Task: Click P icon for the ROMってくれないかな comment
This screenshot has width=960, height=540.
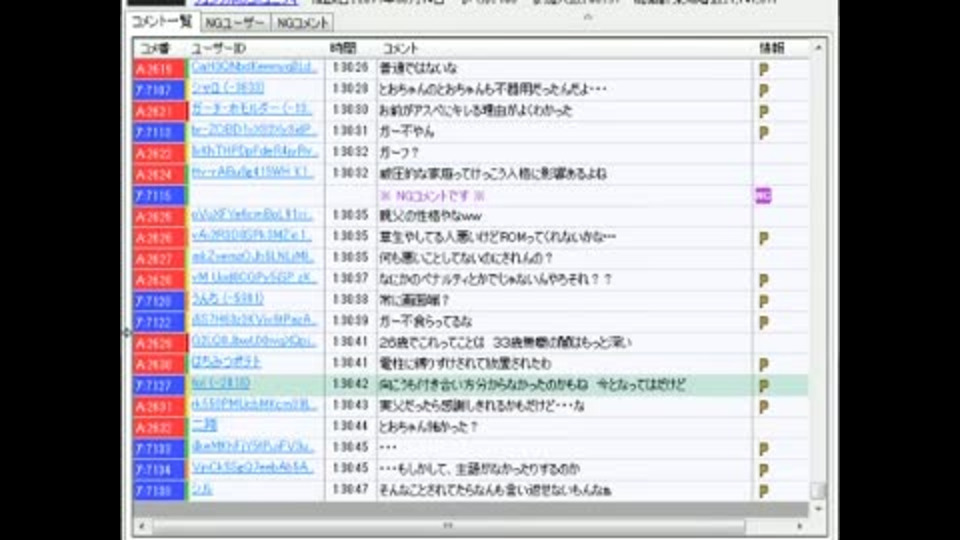Action: (763, 238)
